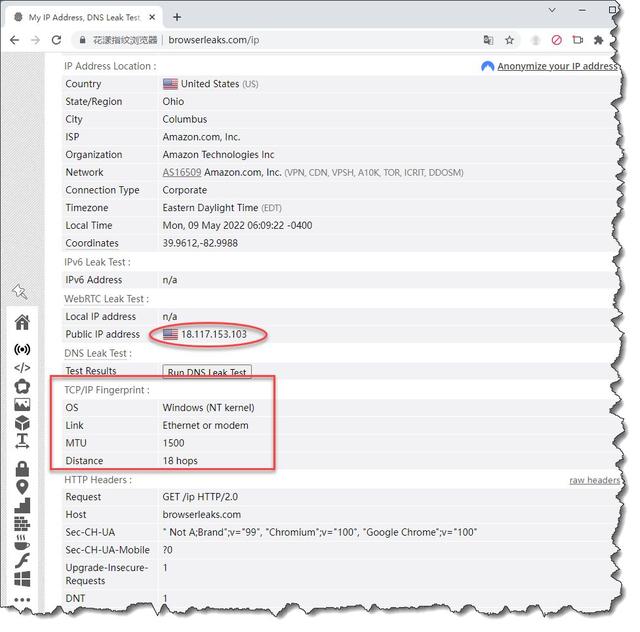Click the Eastern Daylight Time value
Image resolution: width=640 pixels, height=632 pixels.
(x=210, y=208)
